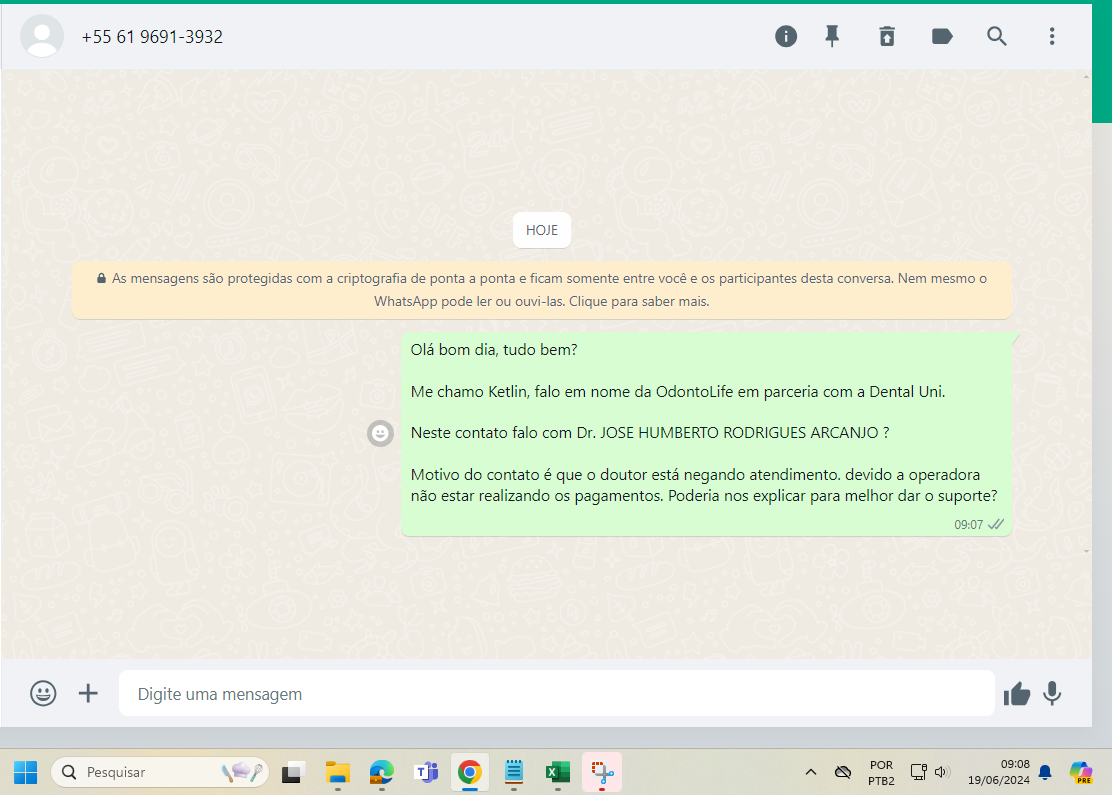Send a thumbs-up with the like icon
1112x795 pixels.
click(1016, 694)
